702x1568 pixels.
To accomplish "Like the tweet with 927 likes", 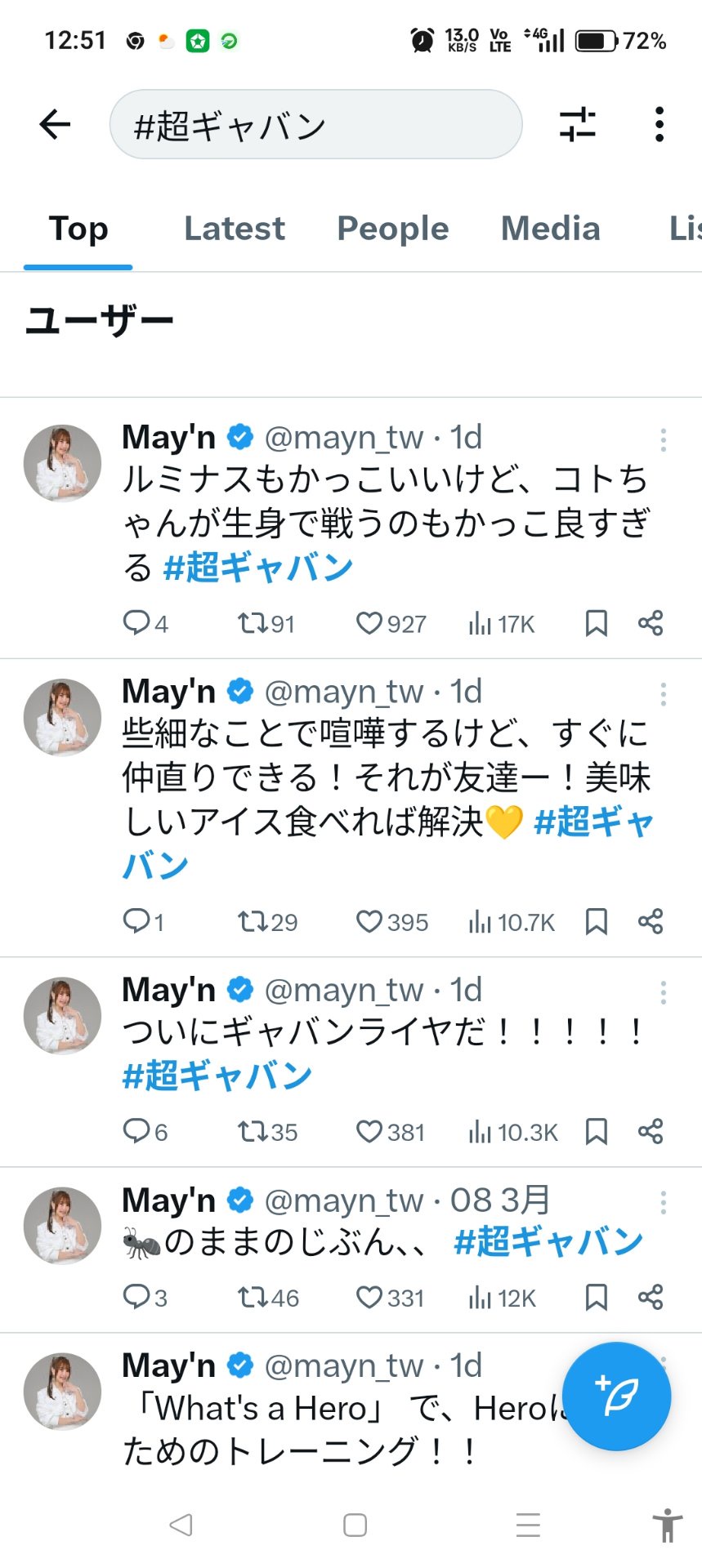I will tap(369, 624).
